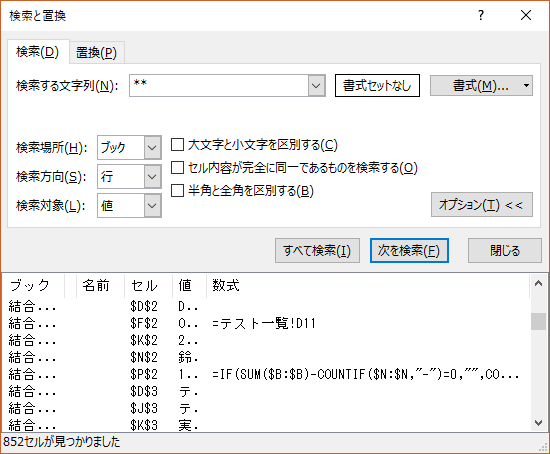The image size is (550, 454).
Task: Select the result row for $D$2
Action: coord(267,307)
